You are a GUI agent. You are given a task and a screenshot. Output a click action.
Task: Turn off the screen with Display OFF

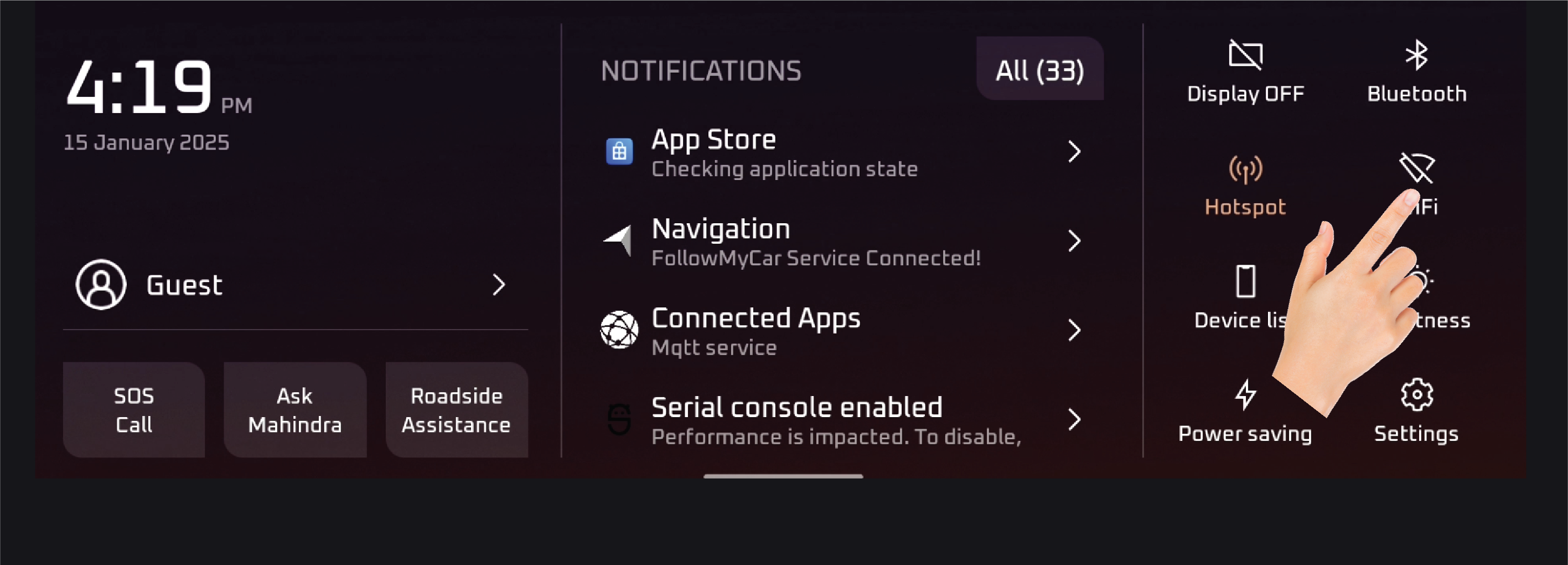coord(1245,70)
